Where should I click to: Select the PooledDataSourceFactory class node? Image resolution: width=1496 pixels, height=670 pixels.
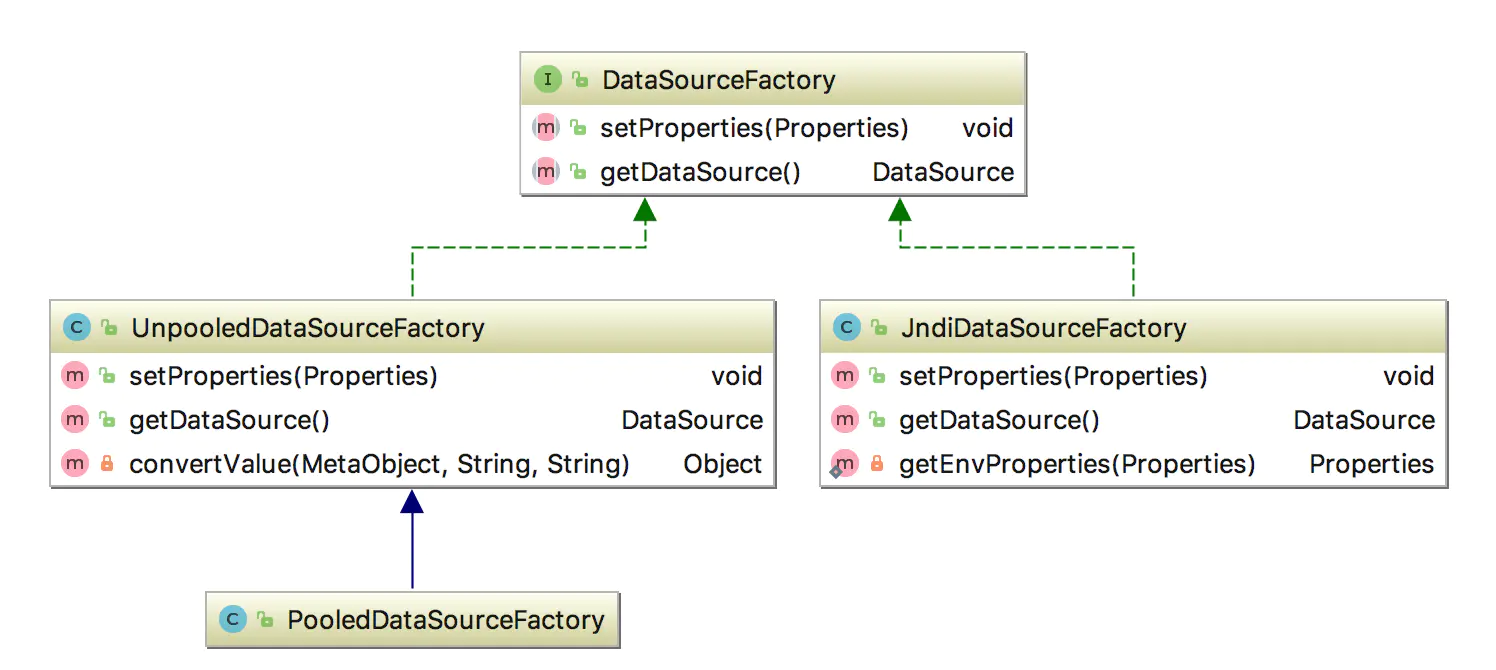click(446, 620)
